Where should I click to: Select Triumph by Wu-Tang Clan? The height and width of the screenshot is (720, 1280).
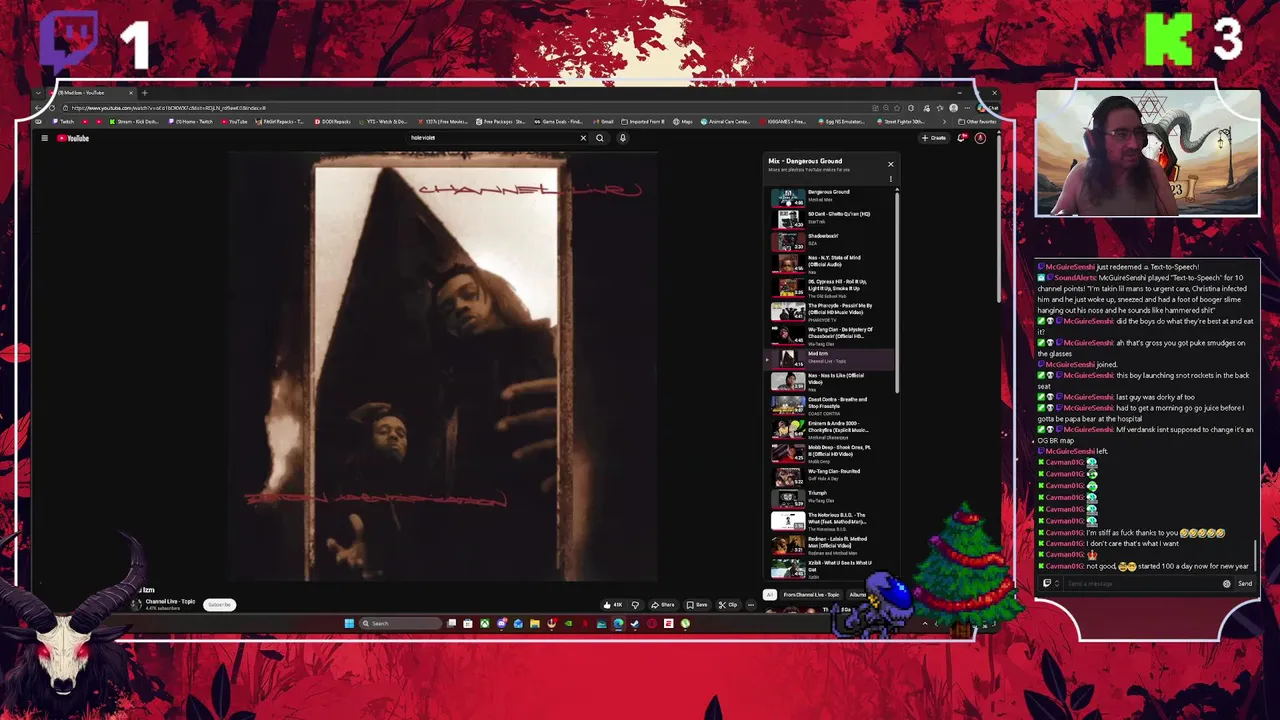[x=832, y=497]
